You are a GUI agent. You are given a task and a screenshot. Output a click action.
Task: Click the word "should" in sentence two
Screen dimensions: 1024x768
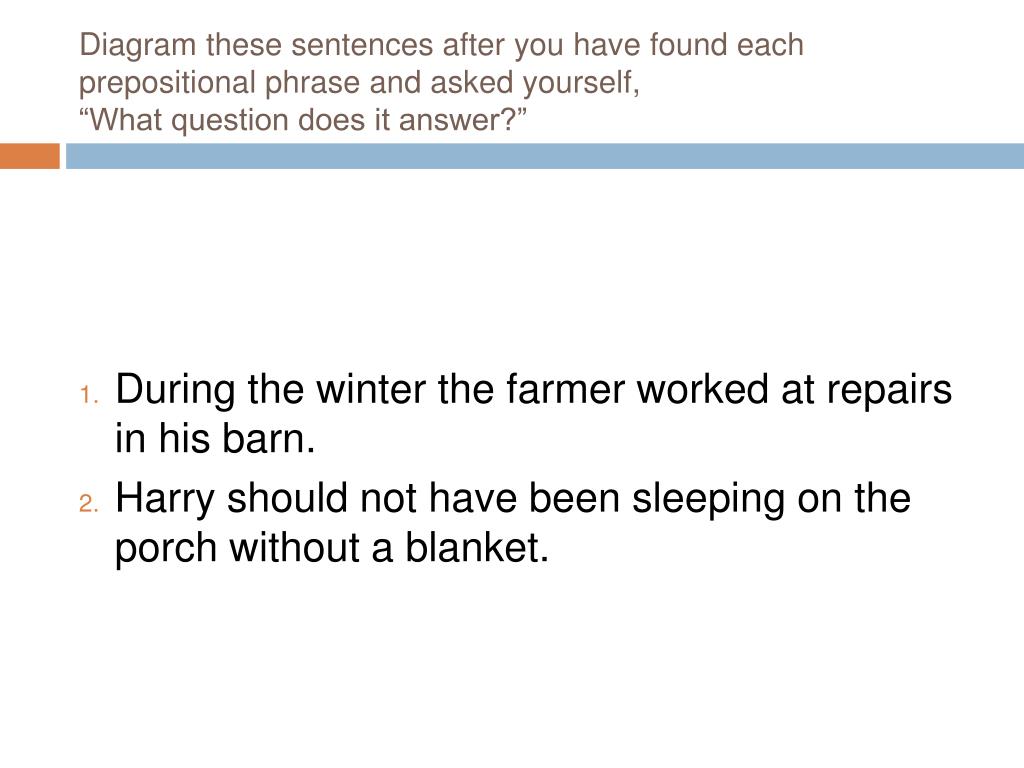click(x=288, y=498)
